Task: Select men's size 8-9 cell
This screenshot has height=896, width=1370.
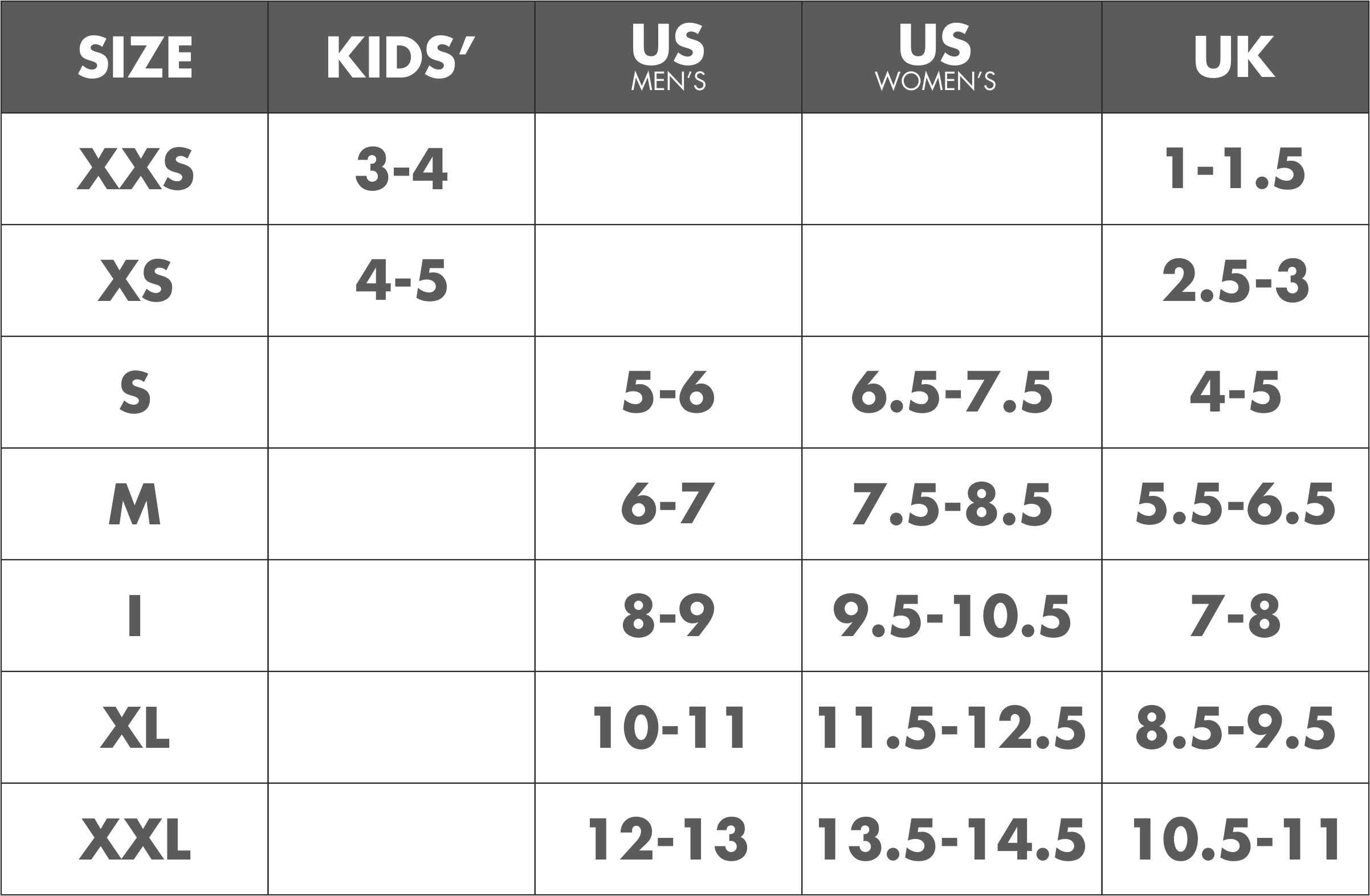Action: coord(668,616)
